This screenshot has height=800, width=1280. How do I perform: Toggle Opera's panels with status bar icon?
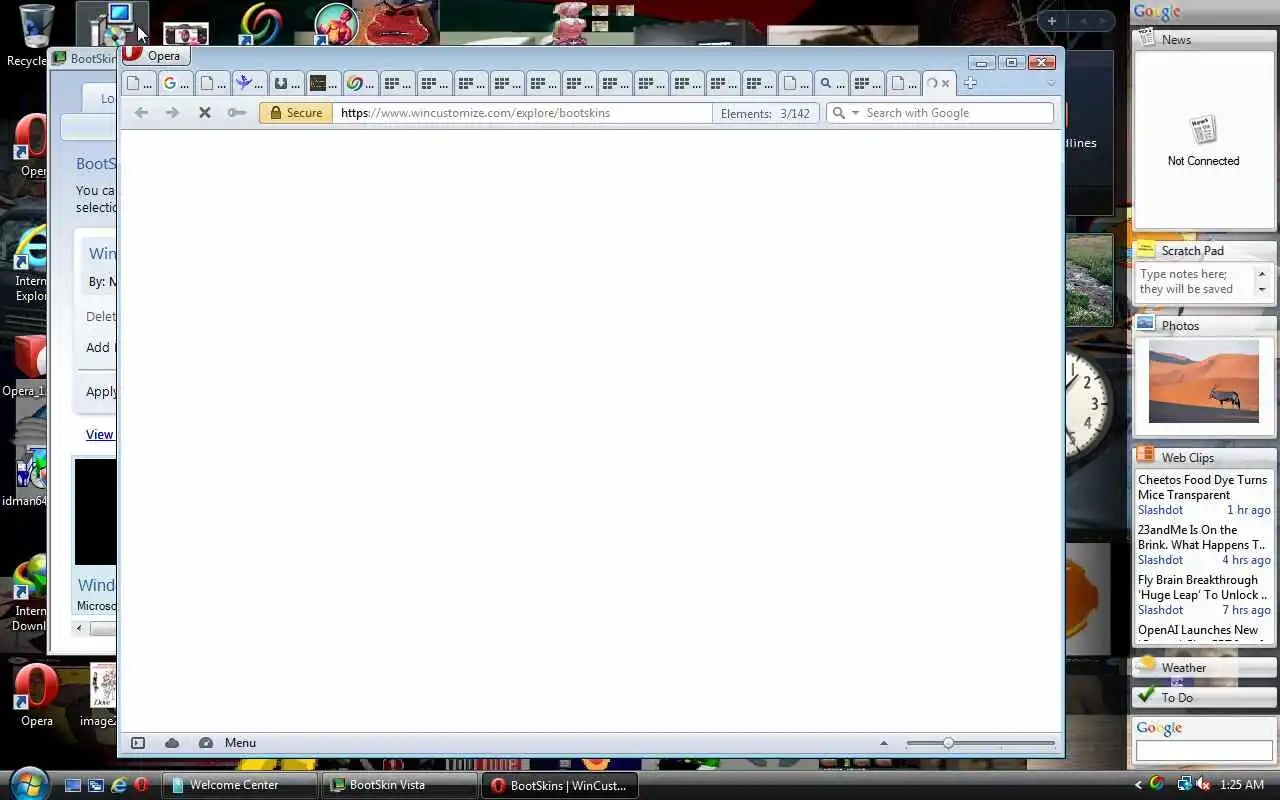coord(138,743)
